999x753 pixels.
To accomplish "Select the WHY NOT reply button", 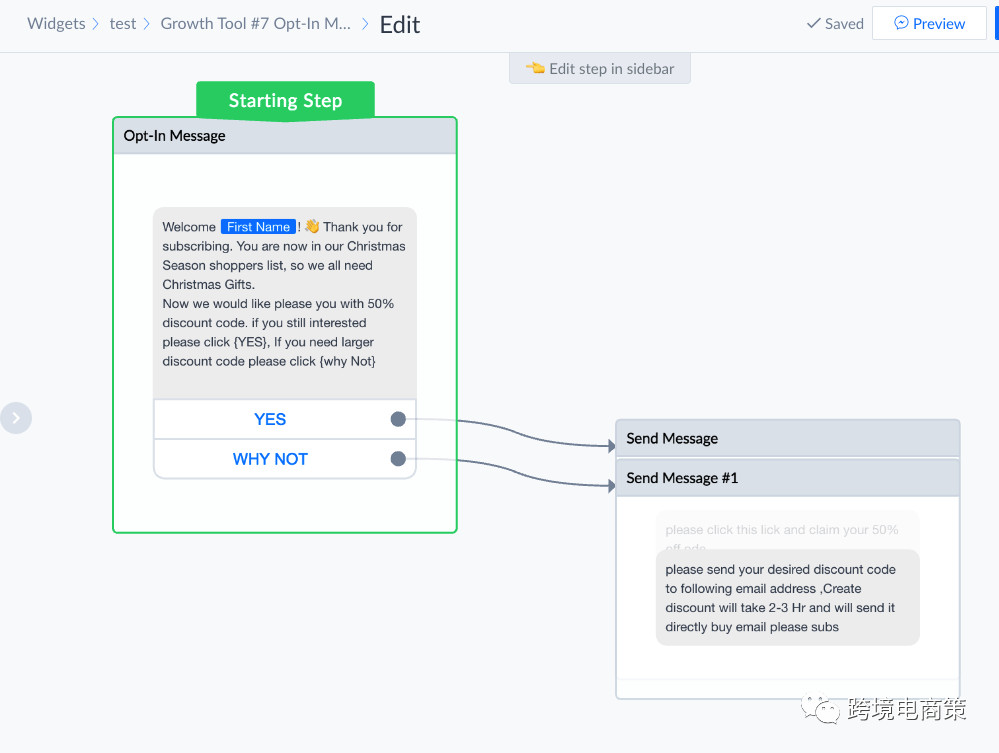I will coord(270,459).
